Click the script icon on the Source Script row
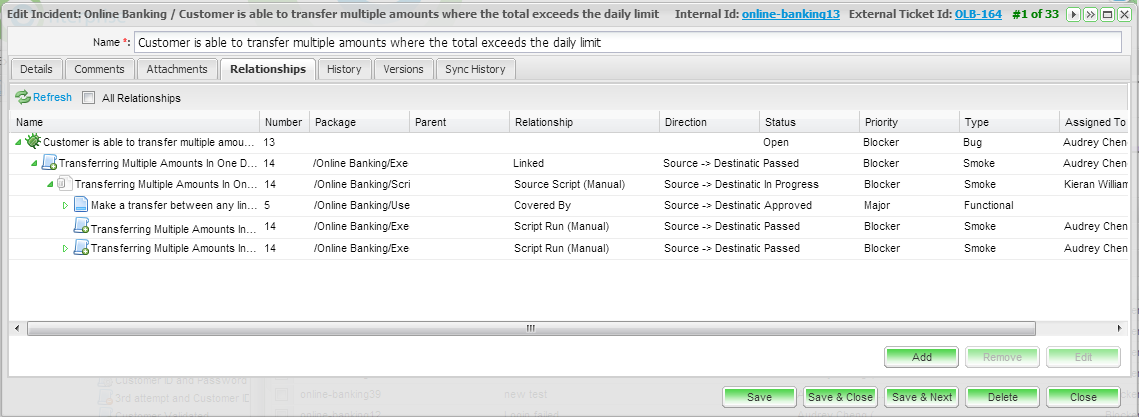Image resolution: width=1139 pixels, height=417 pixels. click(65, 184)
